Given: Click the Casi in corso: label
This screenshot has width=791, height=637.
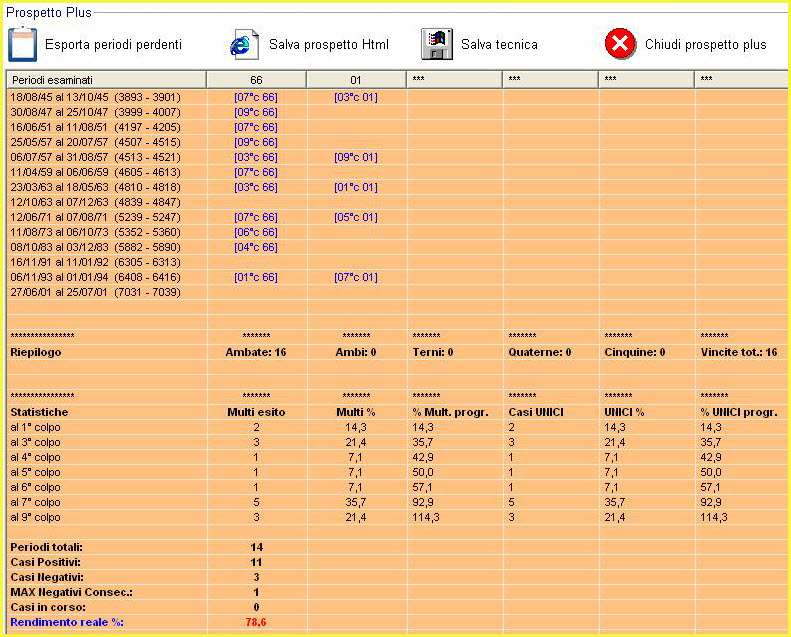Looking at the screenshot, I should pos(48,607).
